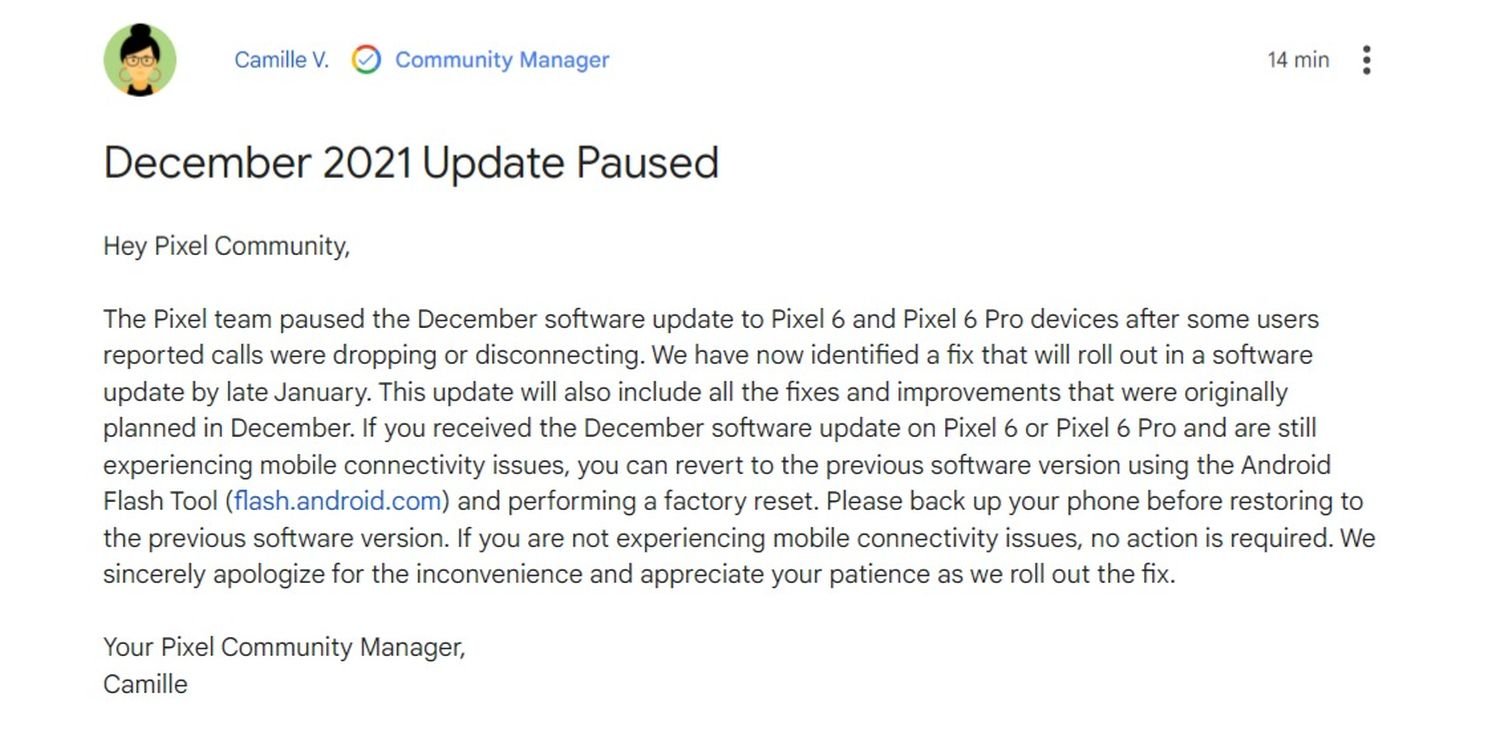This screenshot has height=734, width=1500.
Task: Click 'Your Pixel Community Manager,' signature line
Action: (284, 647)
